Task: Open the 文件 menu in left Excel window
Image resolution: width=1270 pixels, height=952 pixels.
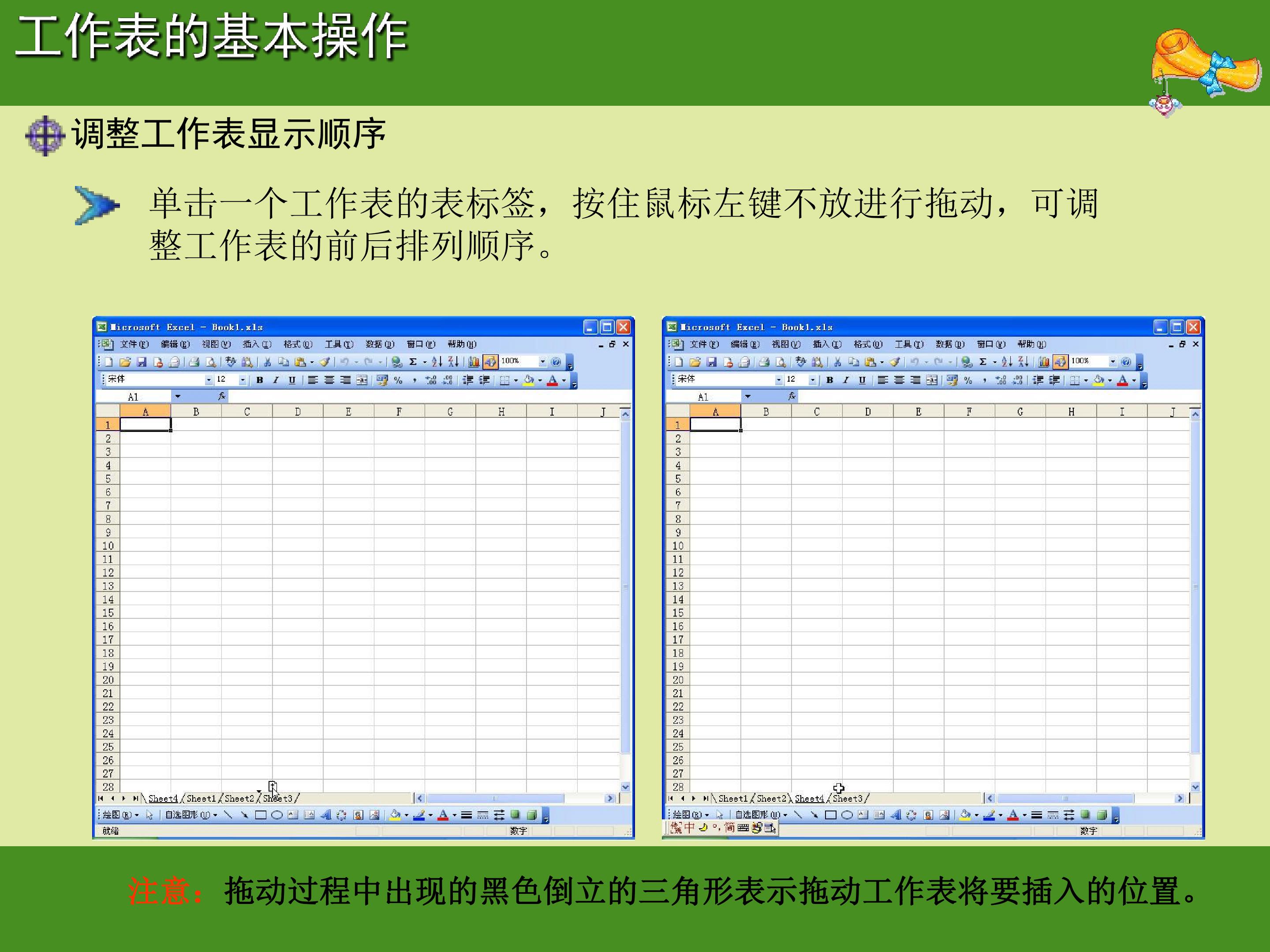Action: 134,344
